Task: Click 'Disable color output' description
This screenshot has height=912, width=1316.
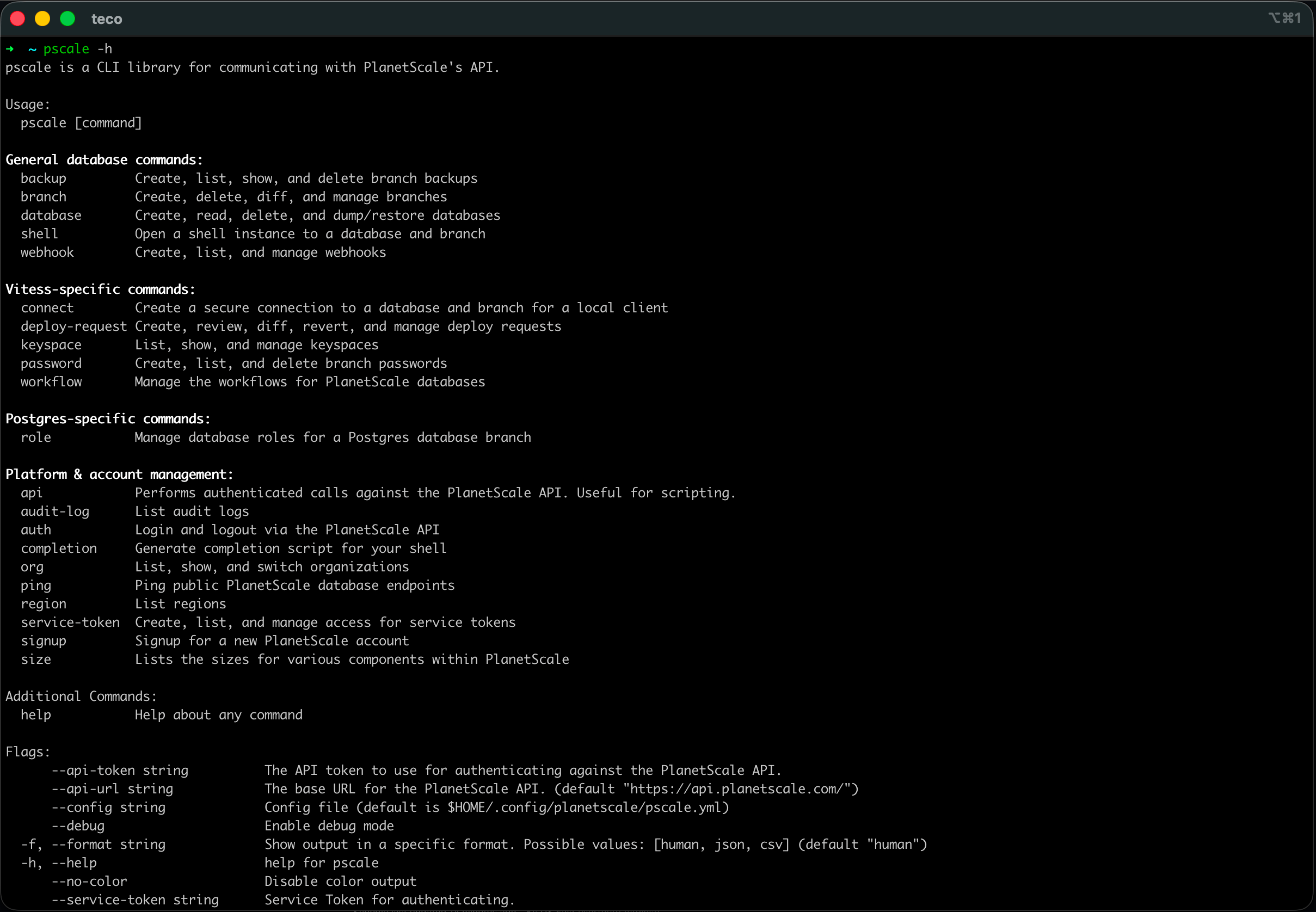Action: pyautogui.click(x=341, y=882)
